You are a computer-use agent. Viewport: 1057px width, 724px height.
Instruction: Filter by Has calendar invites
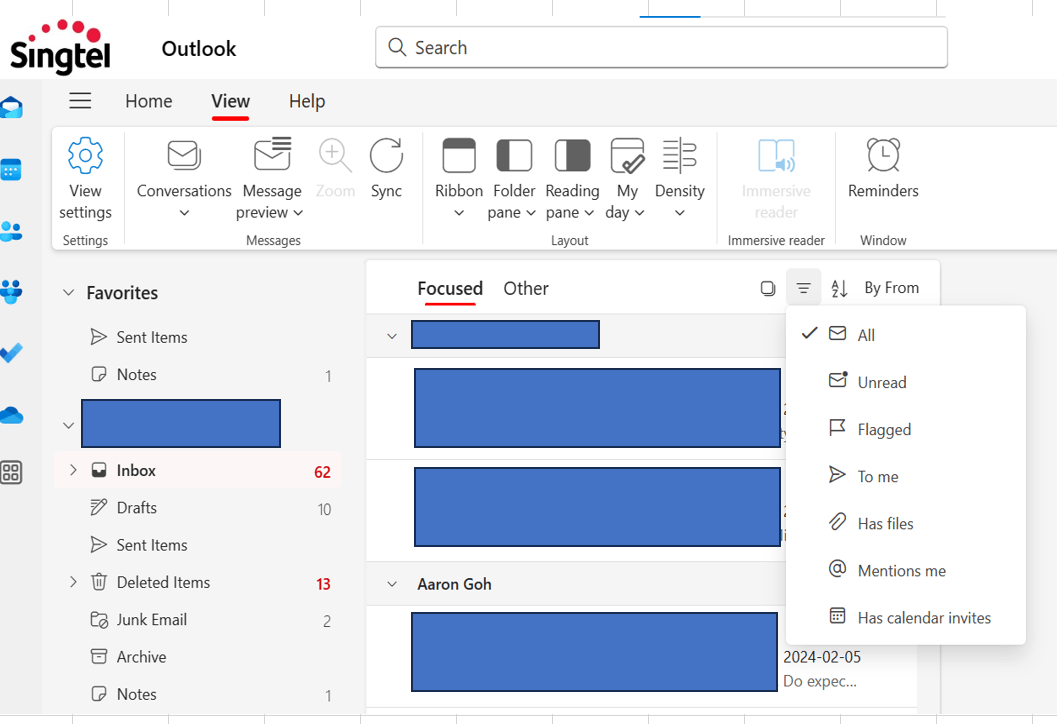[905, 617]
